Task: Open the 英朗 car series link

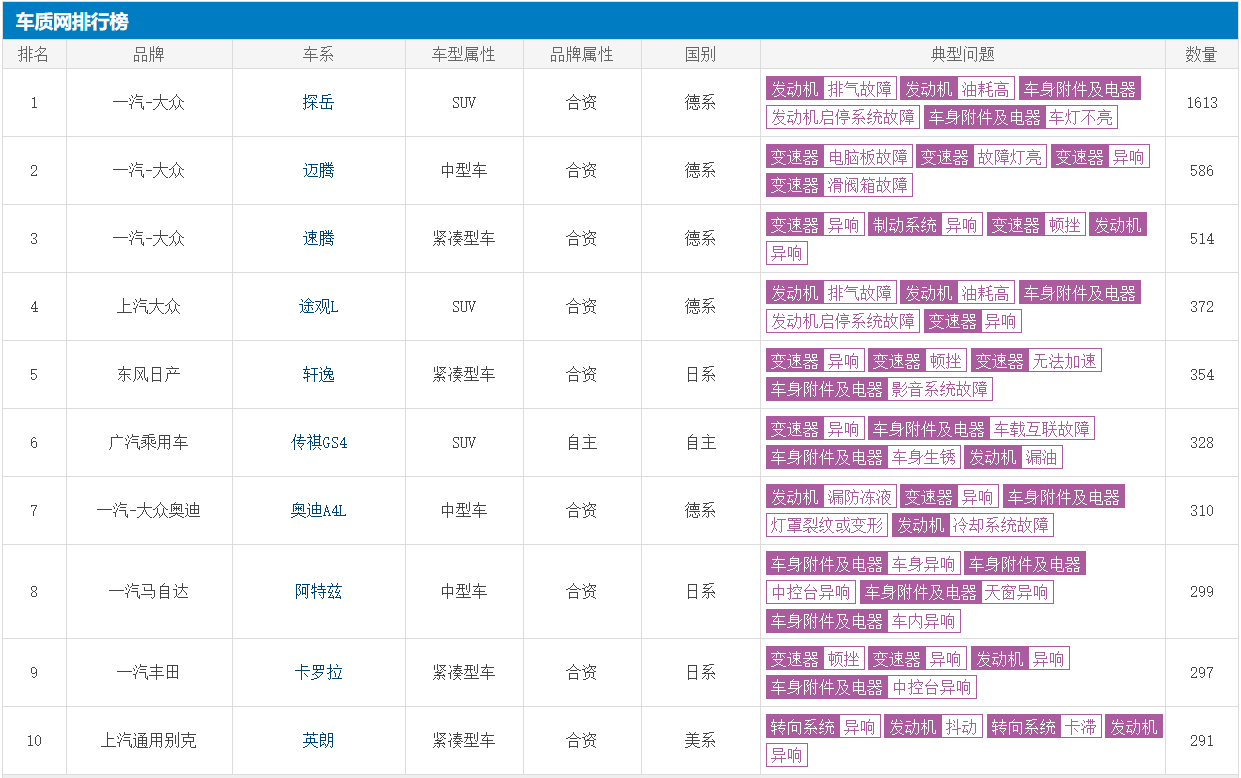Action: [x=318, y=740]
